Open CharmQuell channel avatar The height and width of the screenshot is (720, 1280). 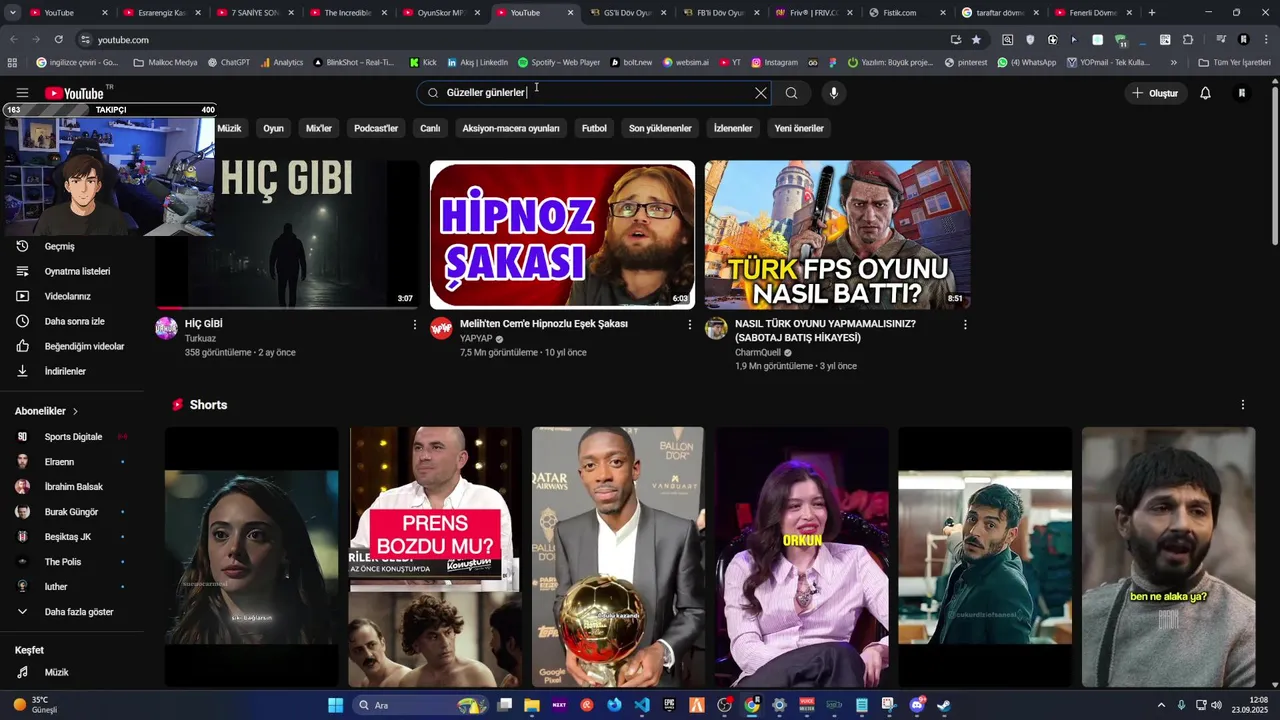716,328
